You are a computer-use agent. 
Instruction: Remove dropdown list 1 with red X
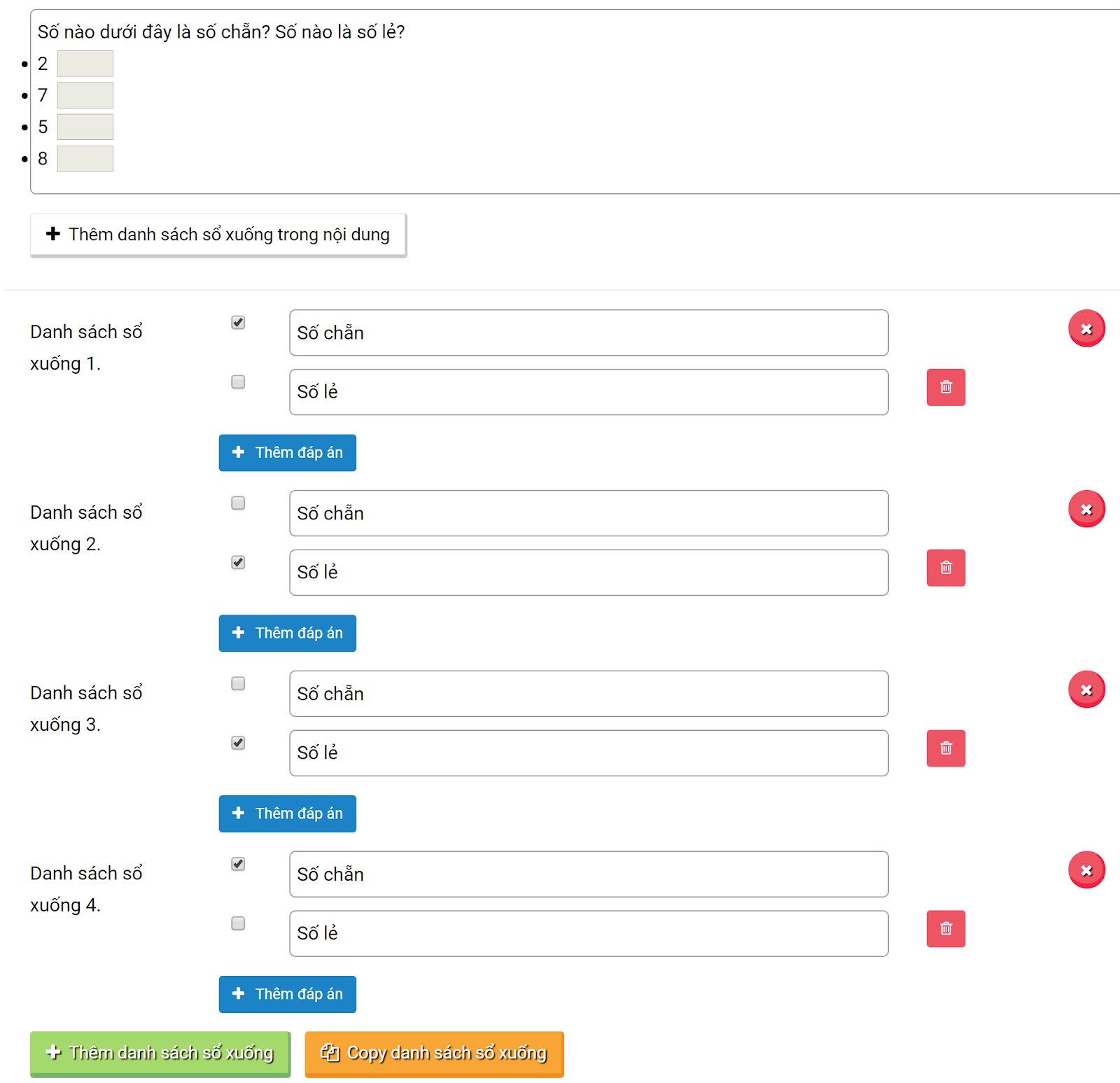click(x=1086, y=328)
